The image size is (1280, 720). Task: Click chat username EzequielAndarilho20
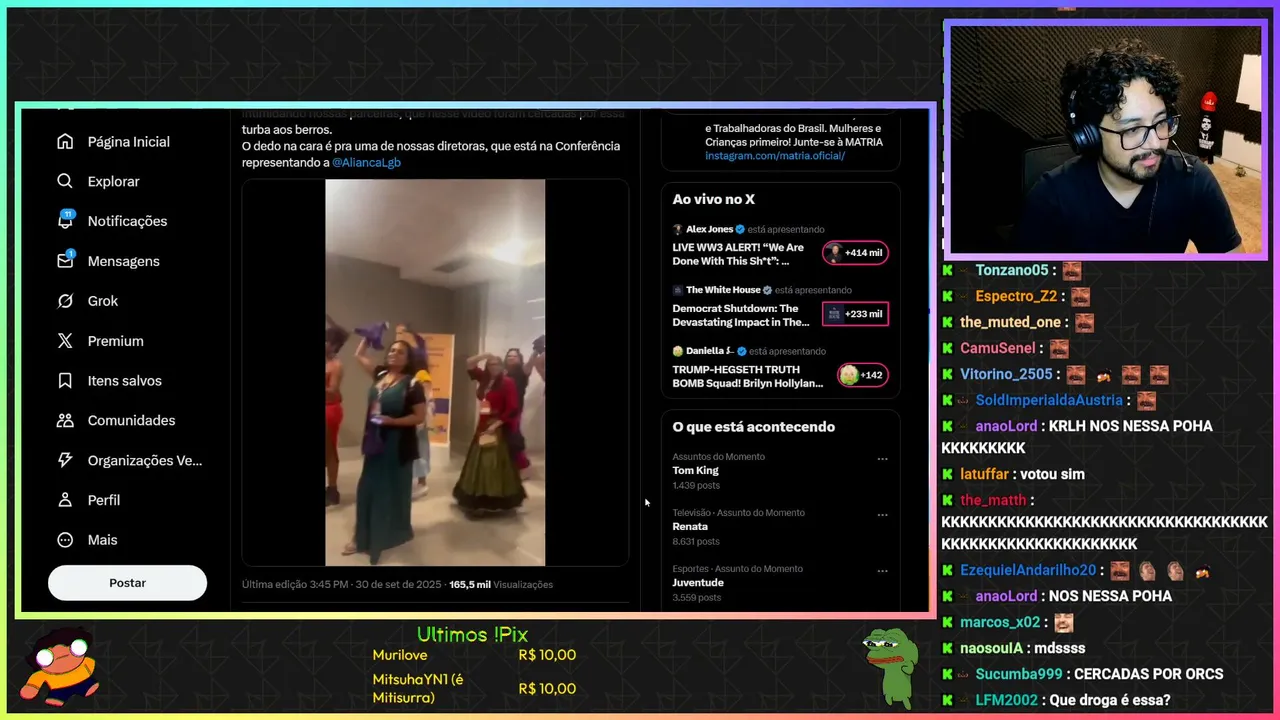coord(1028,570)
